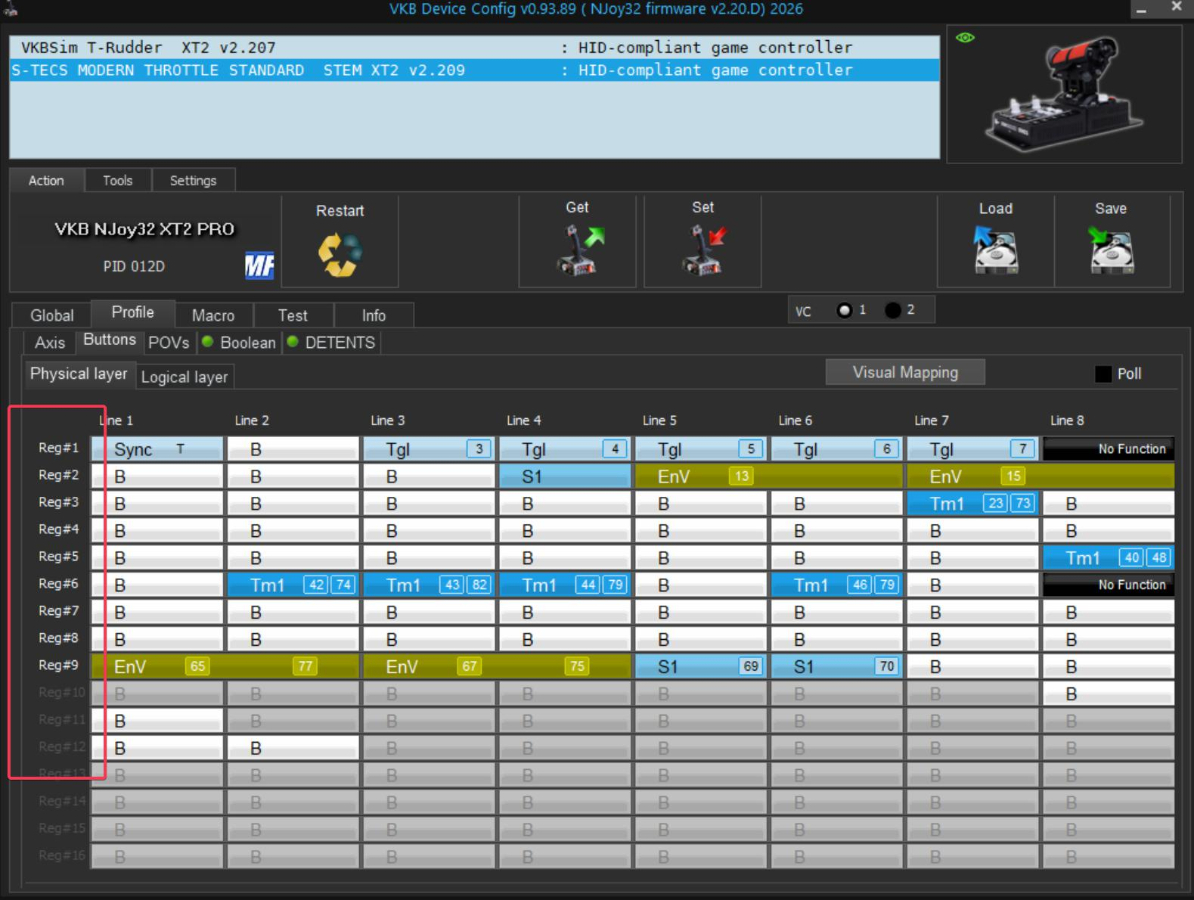Click Tgl cell numbered 6

837,449
